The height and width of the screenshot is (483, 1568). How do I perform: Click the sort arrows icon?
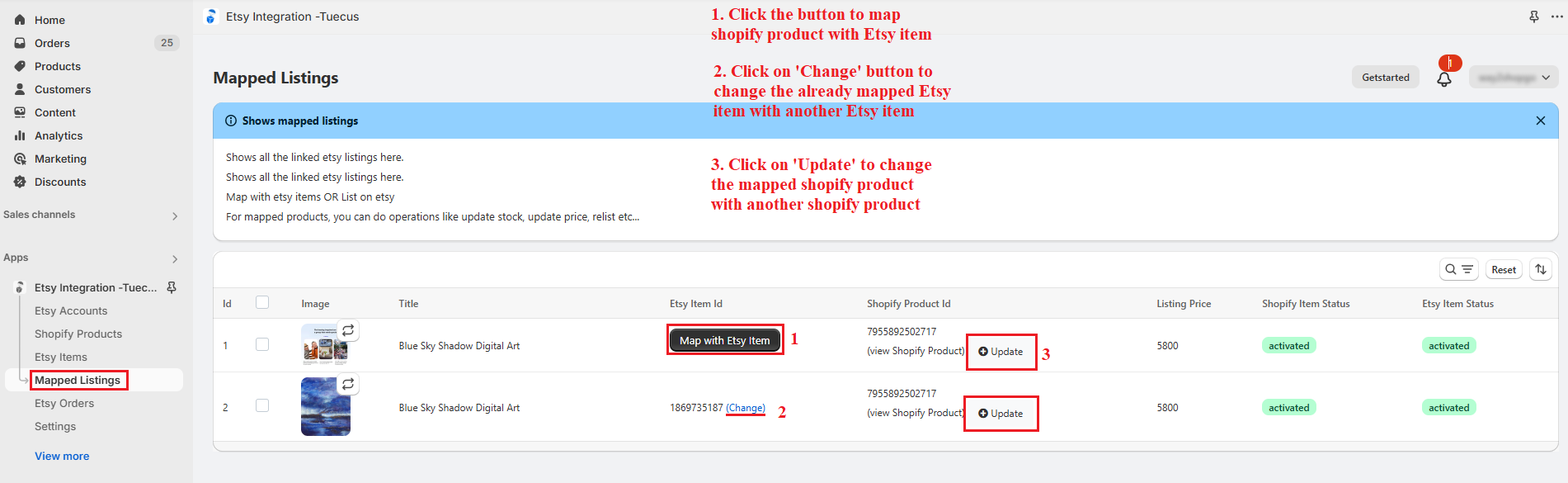tap(1541, 269)
